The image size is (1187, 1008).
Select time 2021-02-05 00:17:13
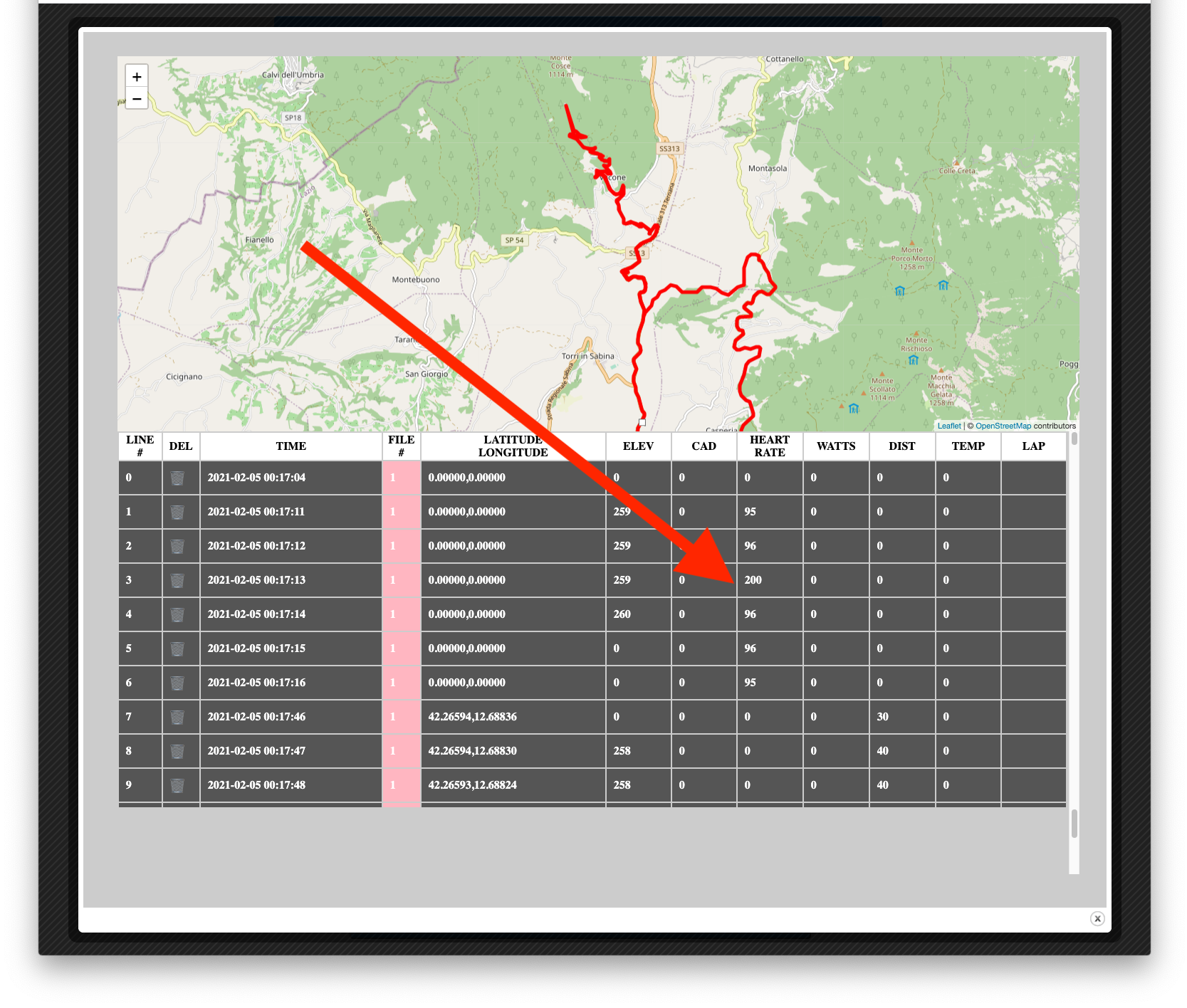click(256, 580)
